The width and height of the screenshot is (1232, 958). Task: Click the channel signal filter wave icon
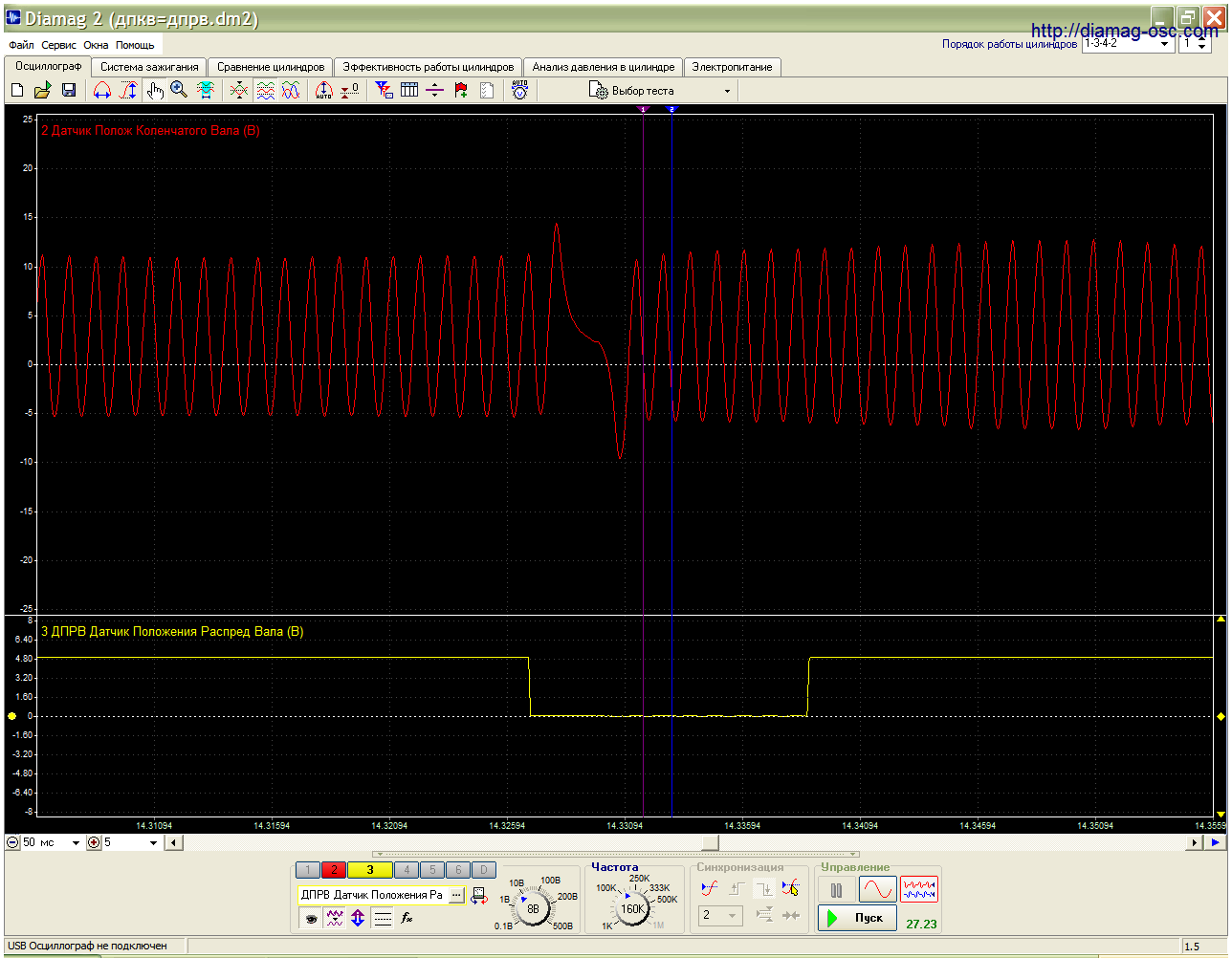click(335, 919)
